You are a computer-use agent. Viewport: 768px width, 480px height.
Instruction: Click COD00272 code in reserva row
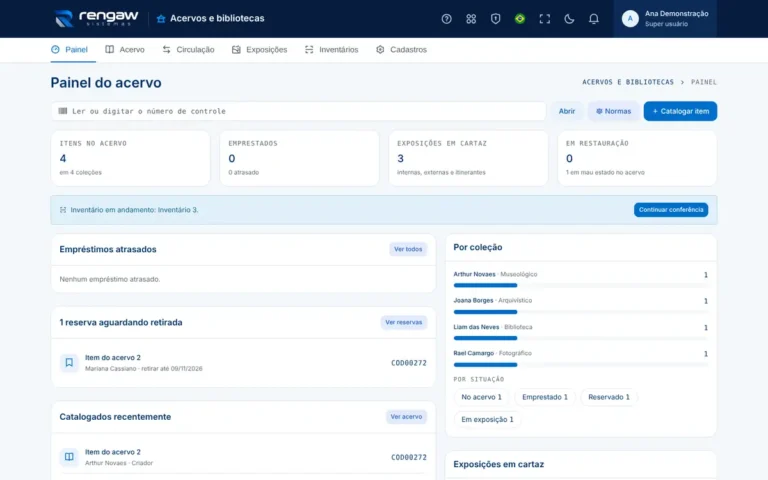408,363
